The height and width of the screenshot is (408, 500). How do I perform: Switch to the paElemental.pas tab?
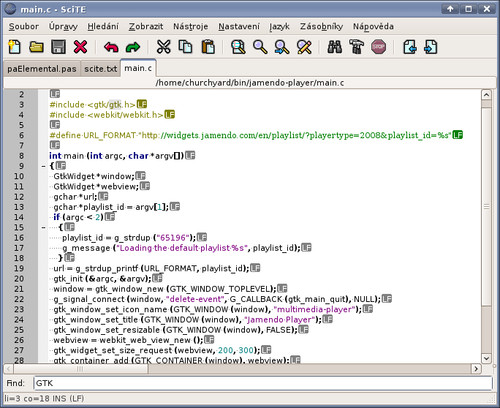(42, 69)
